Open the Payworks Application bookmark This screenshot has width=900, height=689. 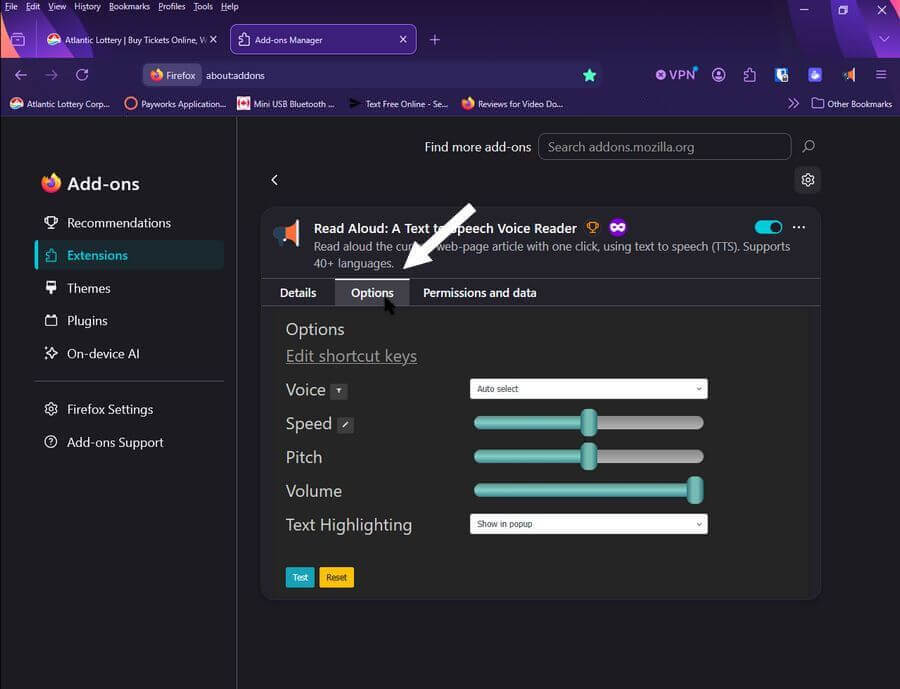[176, 103]
